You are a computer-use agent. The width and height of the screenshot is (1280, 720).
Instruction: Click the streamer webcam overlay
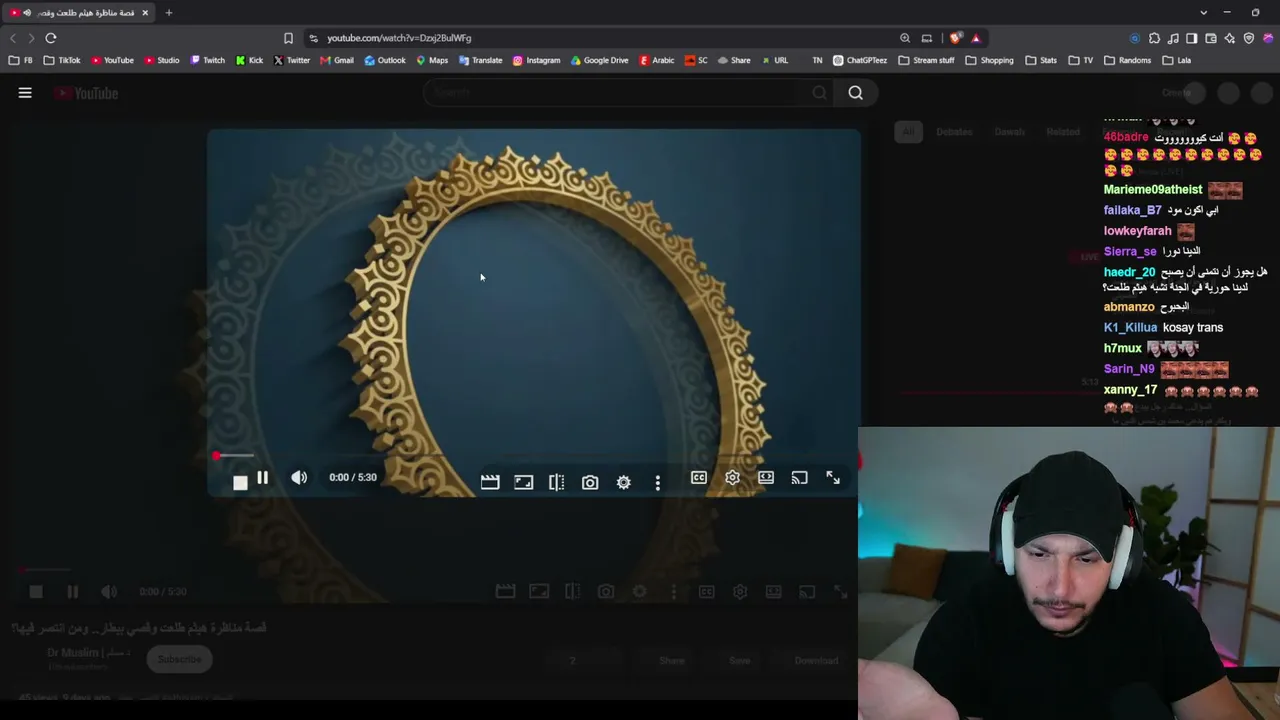click(x=1069, y=572)
